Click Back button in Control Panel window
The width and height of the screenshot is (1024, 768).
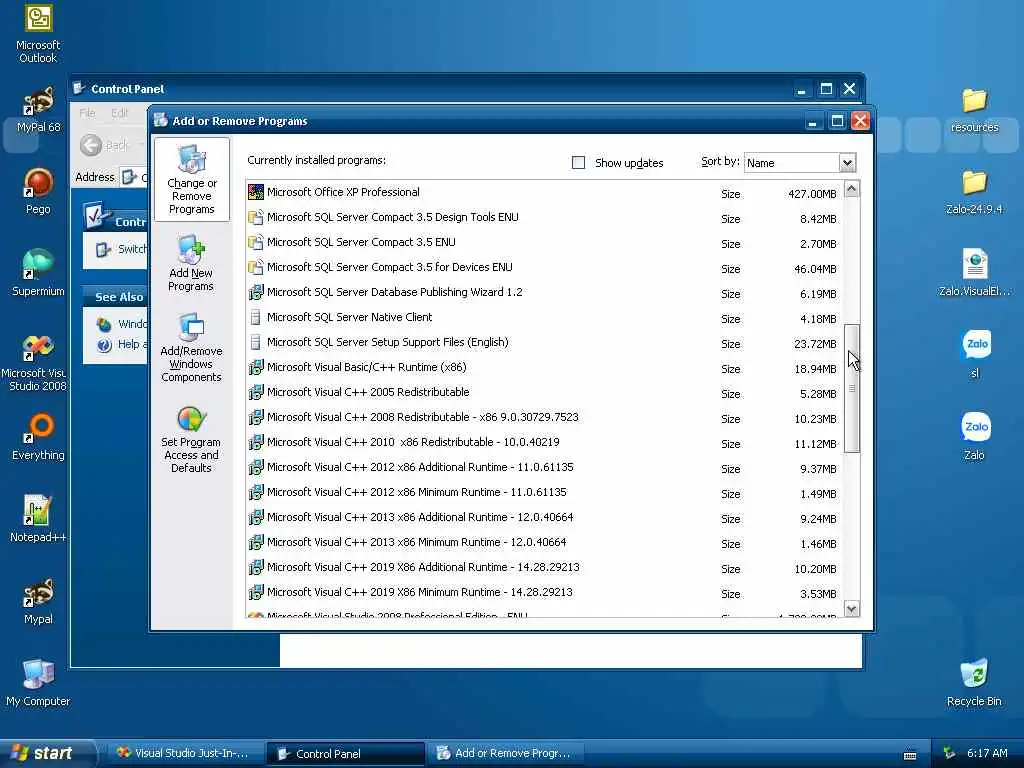(x=106, y=145)
